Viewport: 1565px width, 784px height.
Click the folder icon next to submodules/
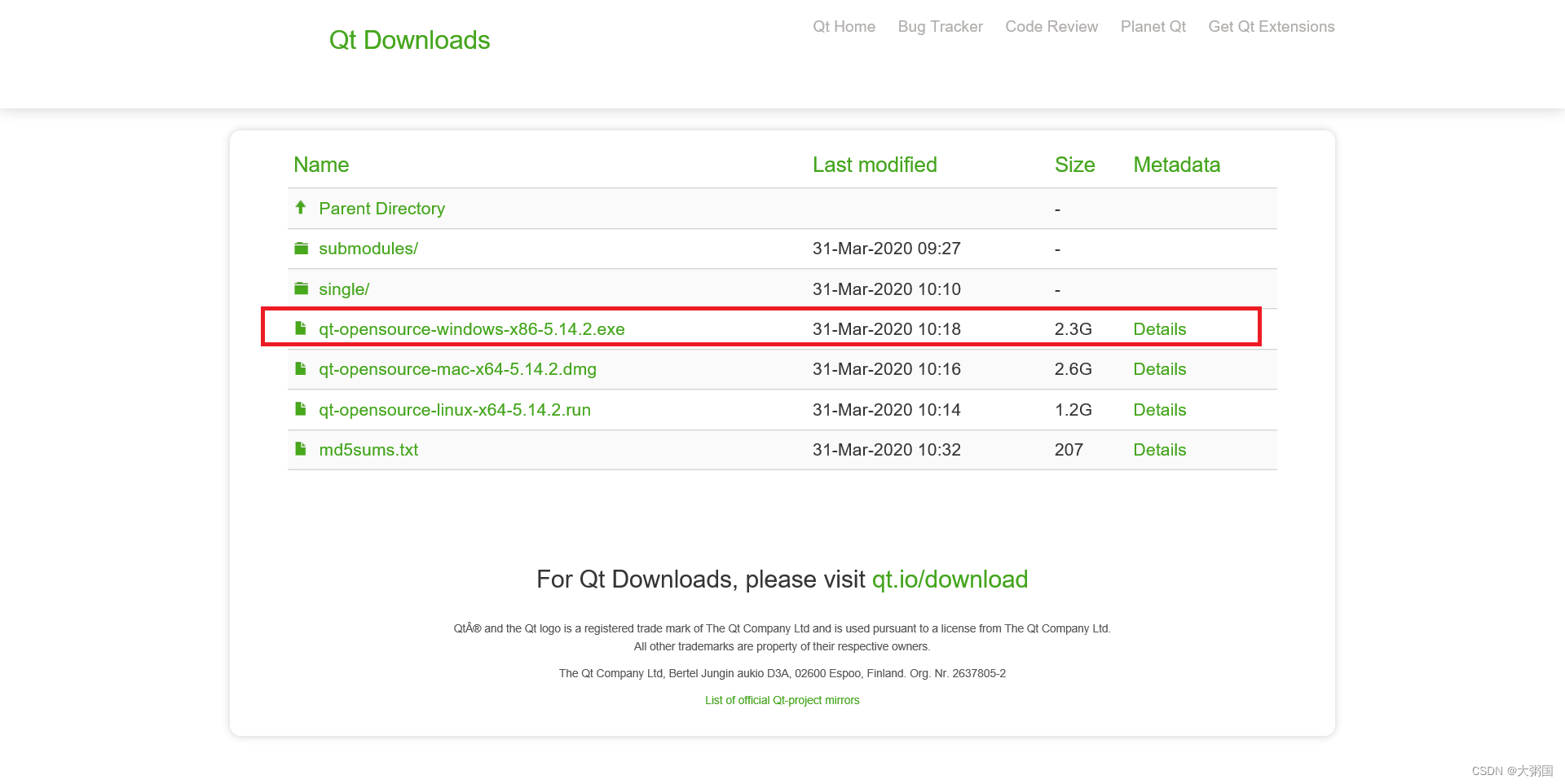click(x=302, y=248)
